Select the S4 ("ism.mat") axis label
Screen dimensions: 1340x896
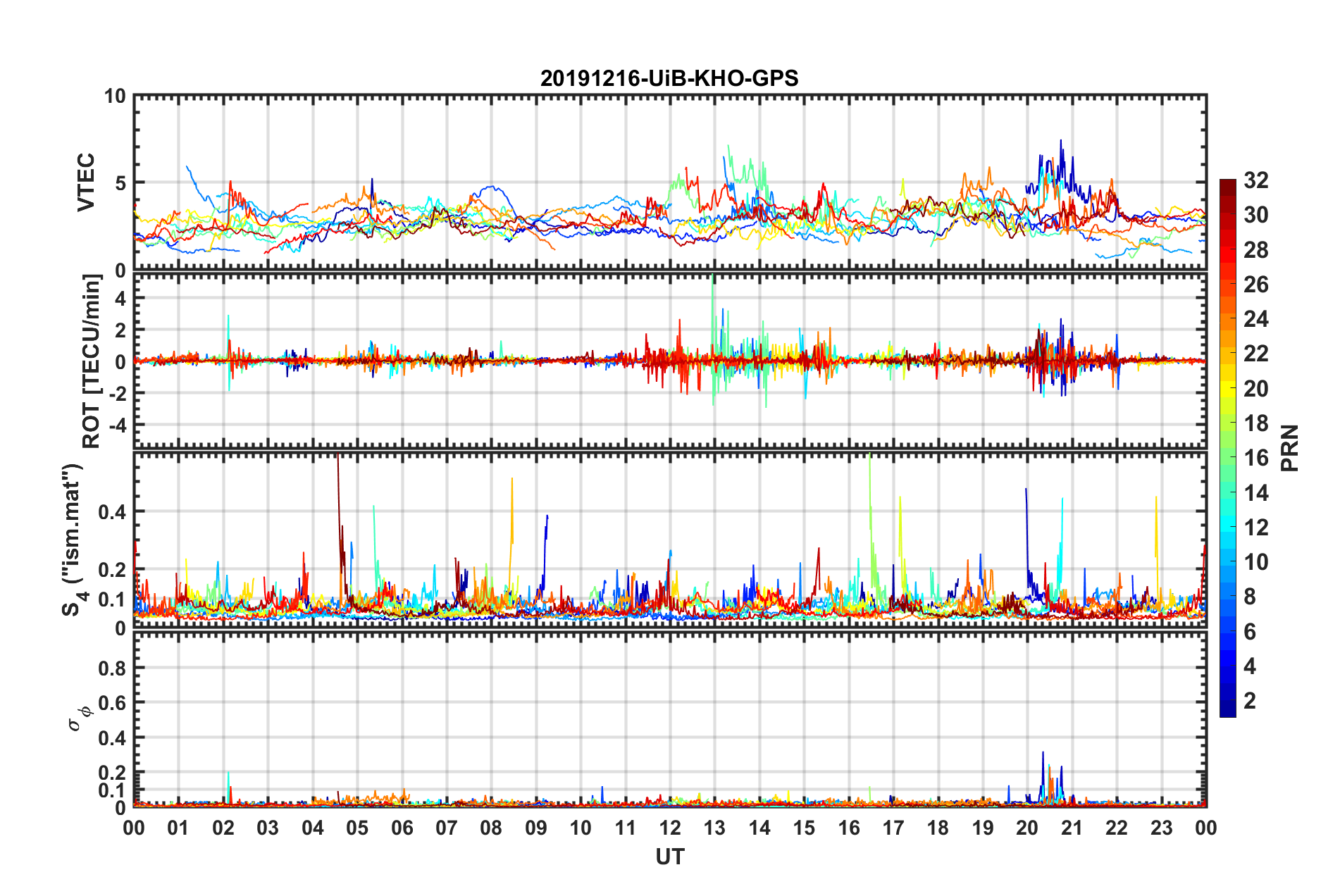point(73,540)
